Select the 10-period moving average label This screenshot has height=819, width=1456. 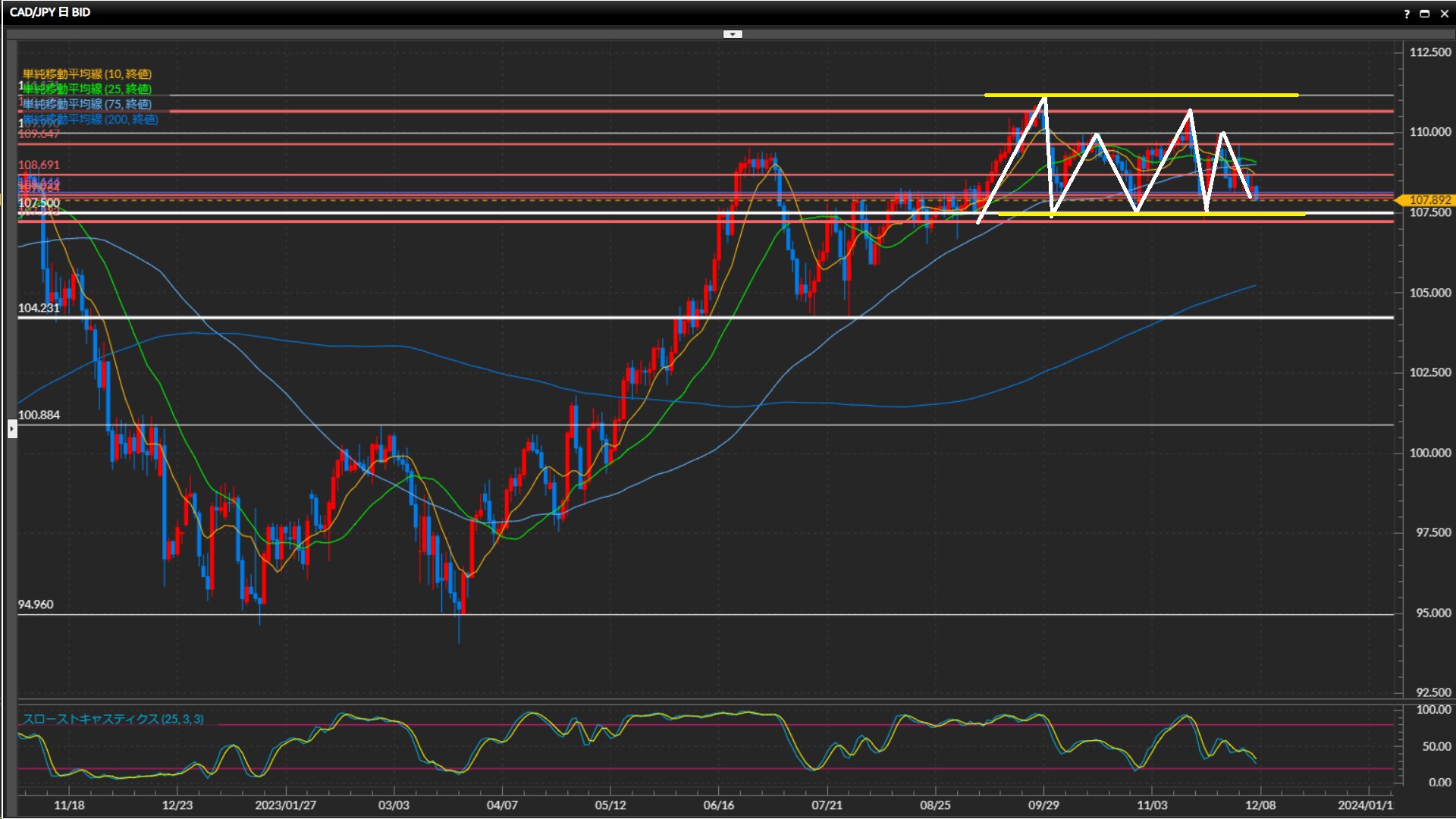coord(87,74)
